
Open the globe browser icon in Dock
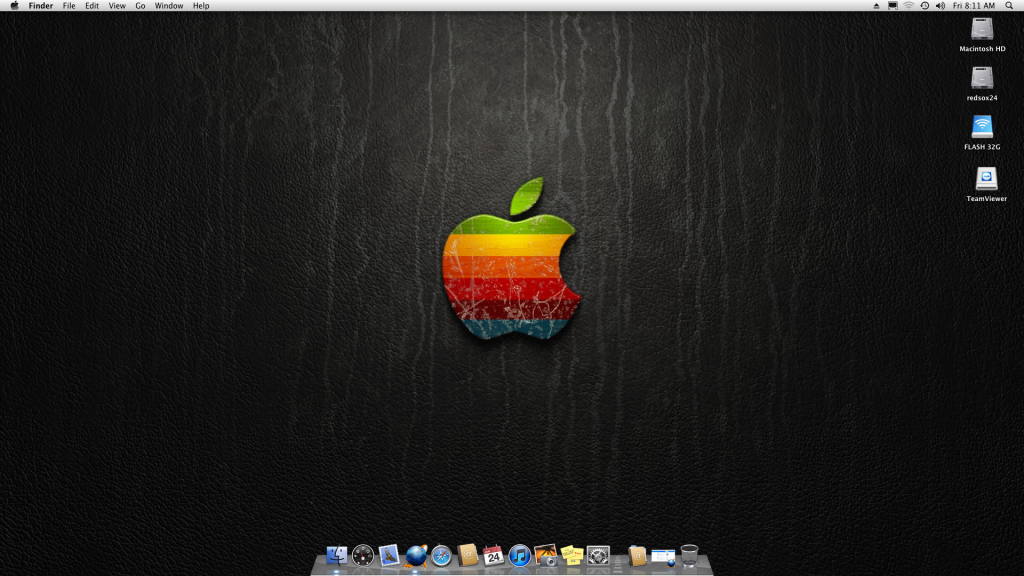tap(415, 556)
